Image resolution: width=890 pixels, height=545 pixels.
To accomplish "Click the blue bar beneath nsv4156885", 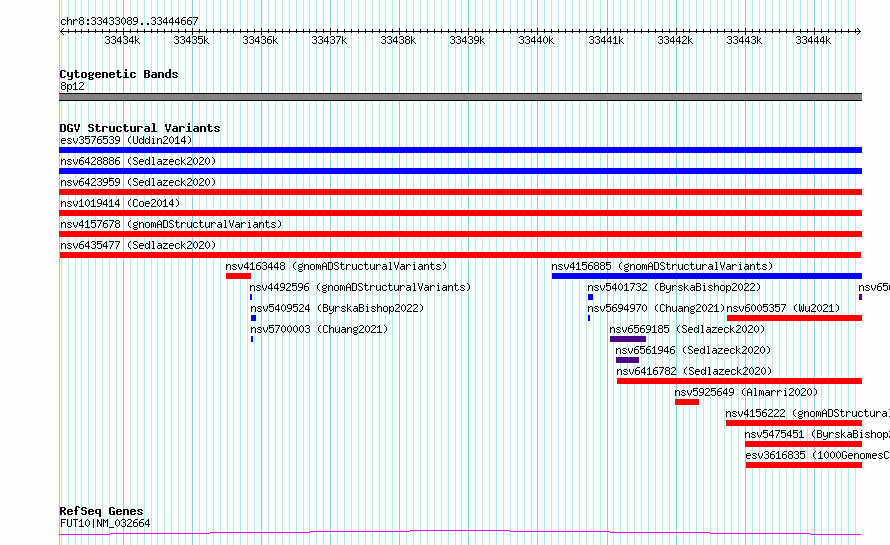I will point(707,276).
